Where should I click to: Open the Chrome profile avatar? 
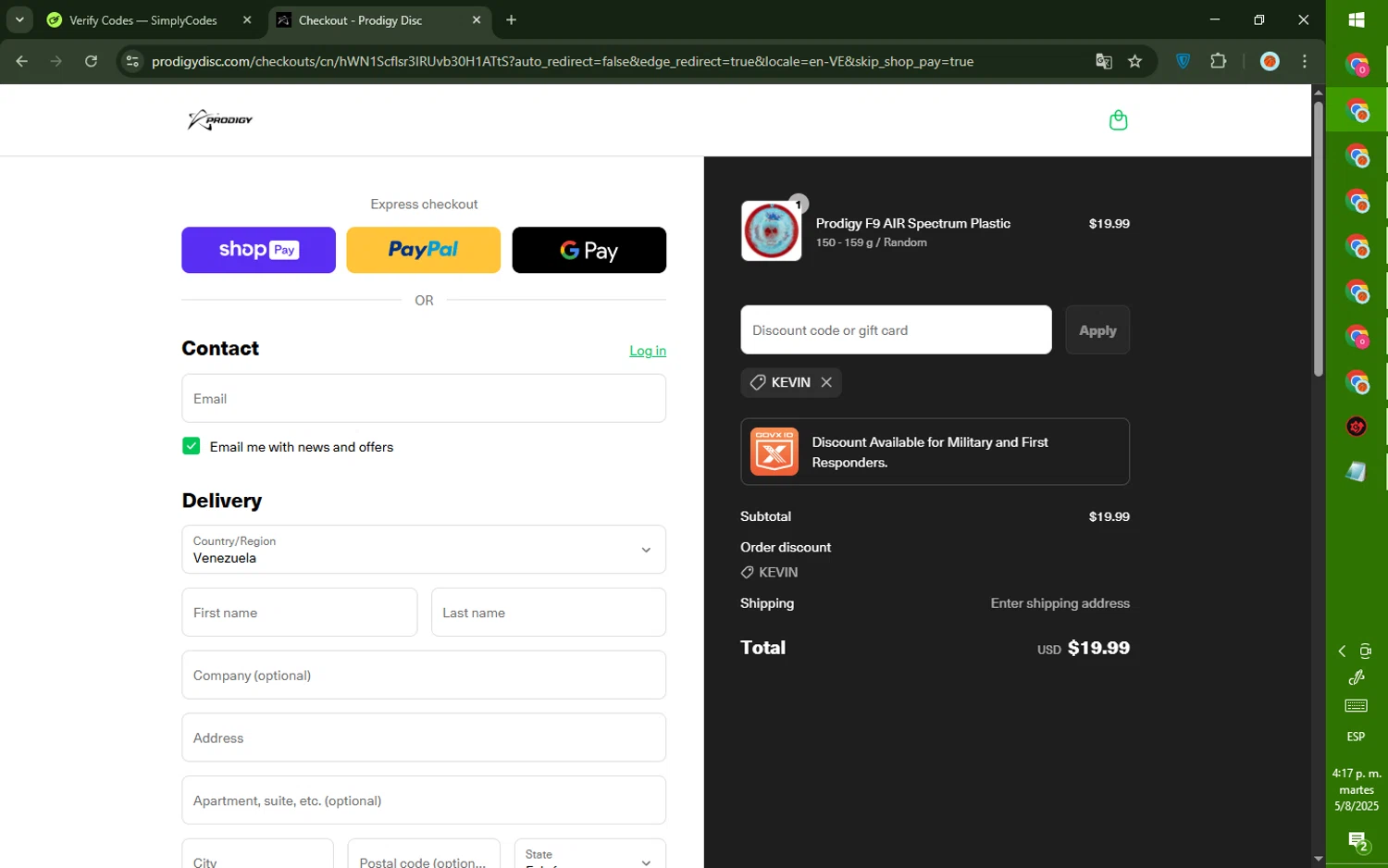click(x=1270, y=61)
